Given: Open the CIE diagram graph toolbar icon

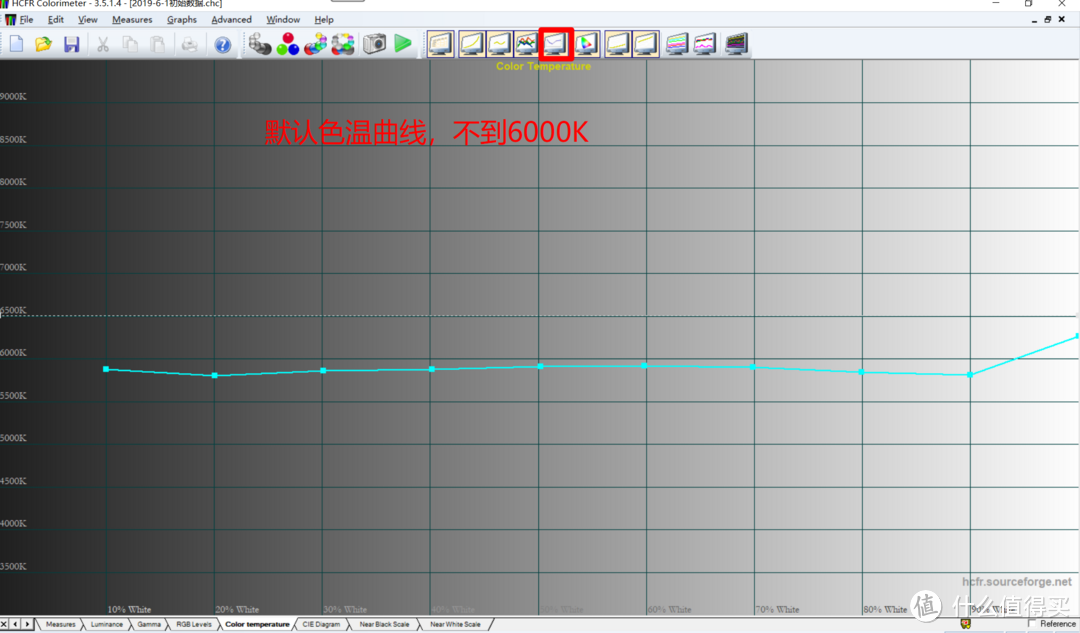Looking at the screenshot, I should point(586,44).
